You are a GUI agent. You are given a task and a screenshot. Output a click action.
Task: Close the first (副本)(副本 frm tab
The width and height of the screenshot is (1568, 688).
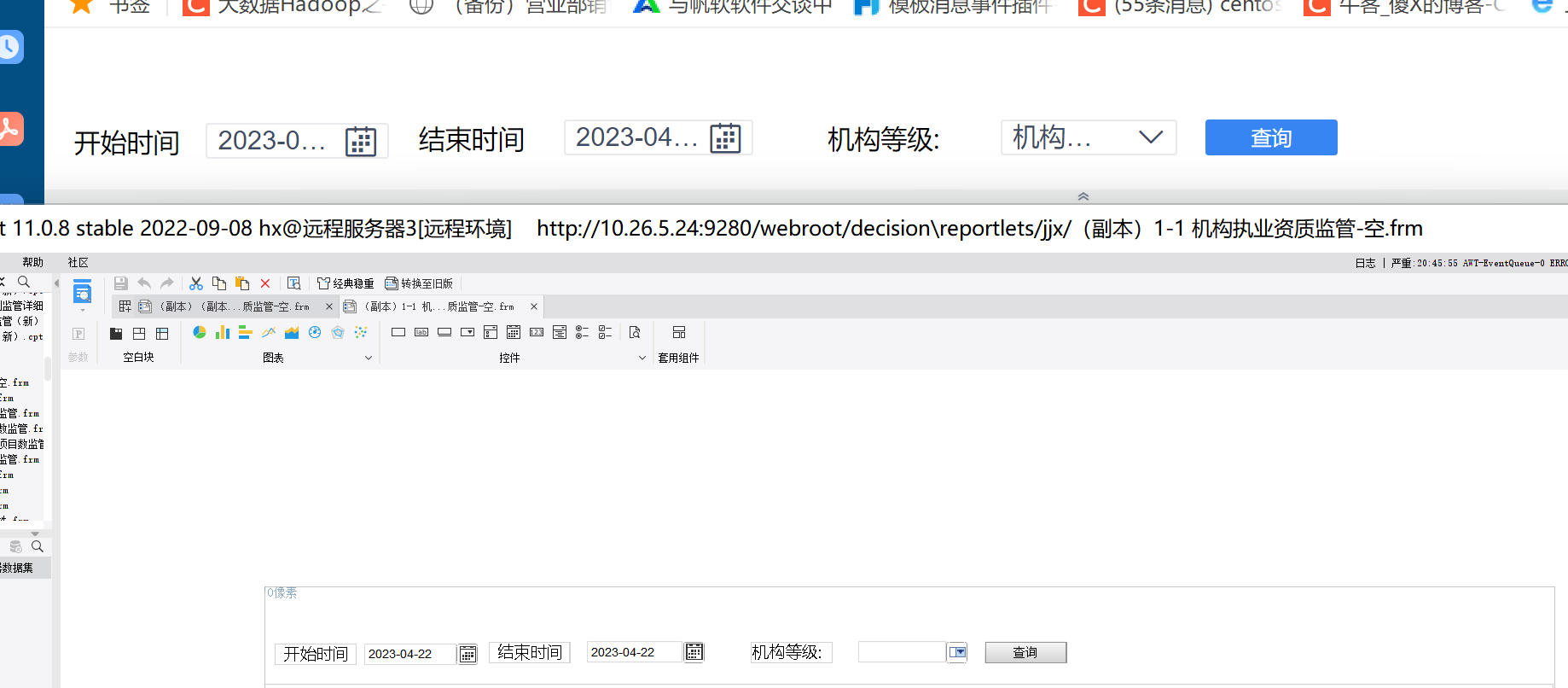click(x=329, y=306)
